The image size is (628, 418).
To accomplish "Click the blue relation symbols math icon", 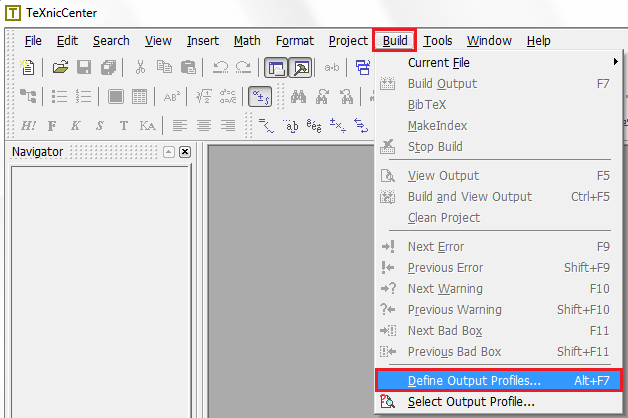I will [266, 126].
